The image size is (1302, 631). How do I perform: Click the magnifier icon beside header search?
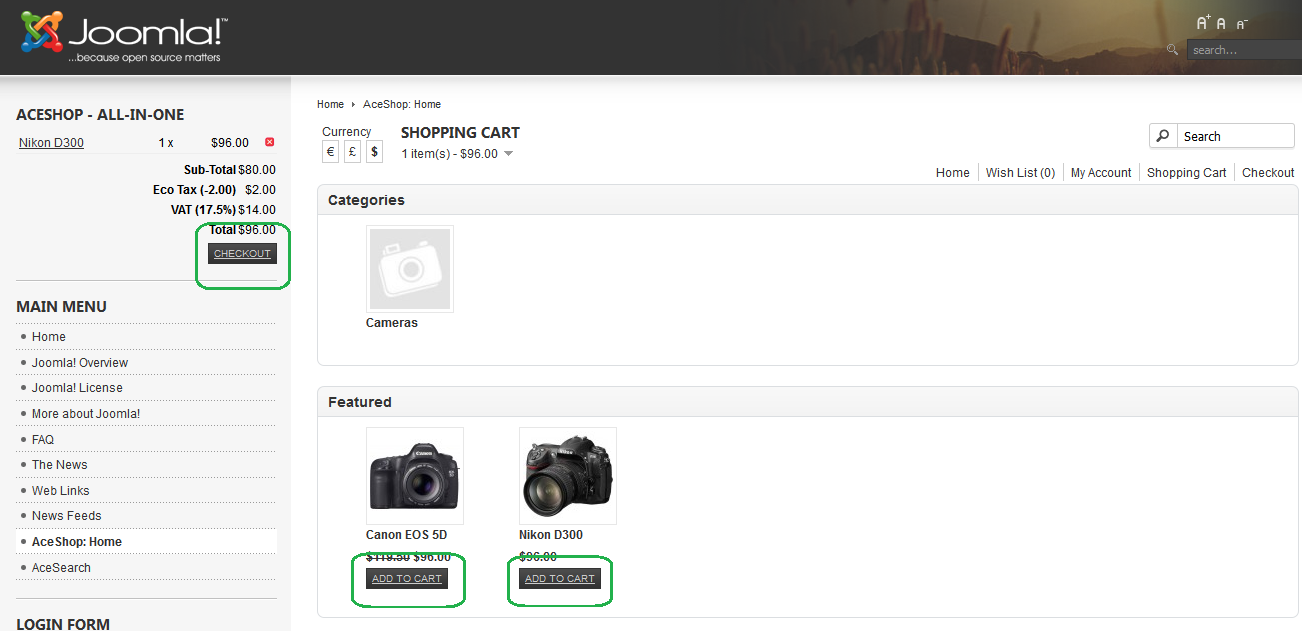tap(1172, 49)
